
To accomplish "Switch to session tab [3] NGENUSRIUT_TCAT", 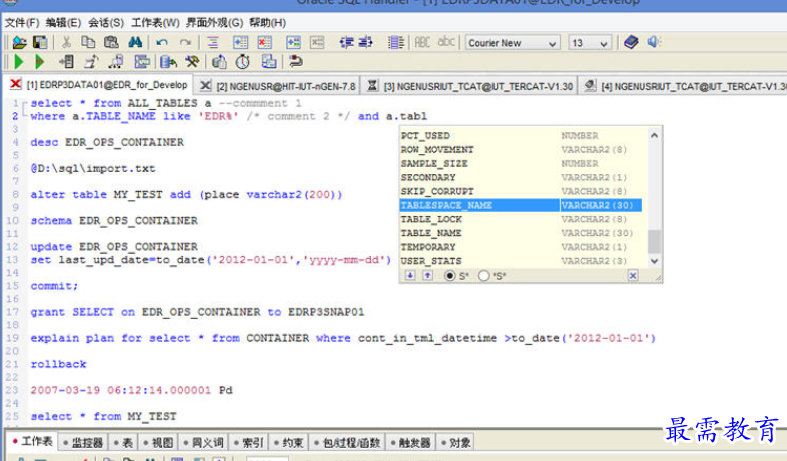I will click(x=469, y=86).
